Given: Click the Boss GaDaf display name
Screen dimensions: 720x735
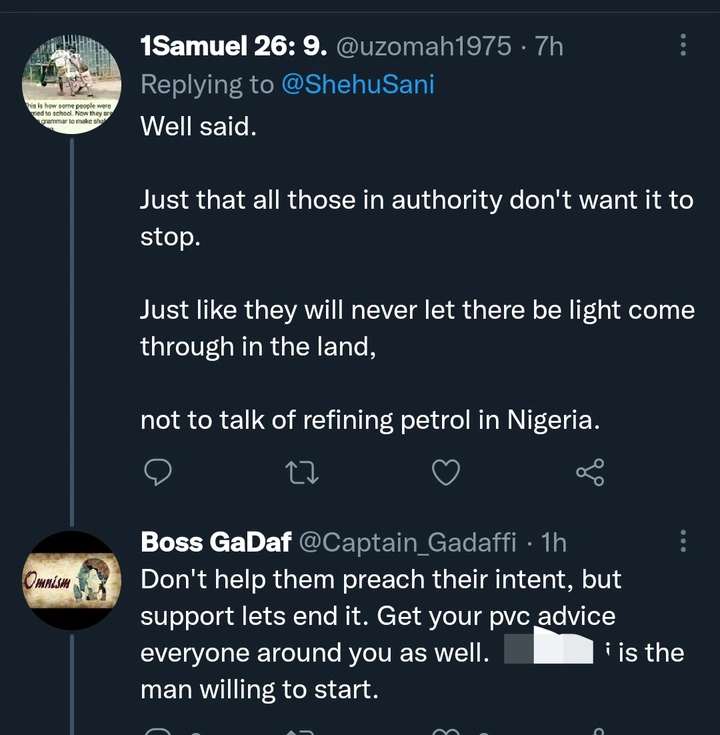Looking at the screenshot, I should (216, 542).
